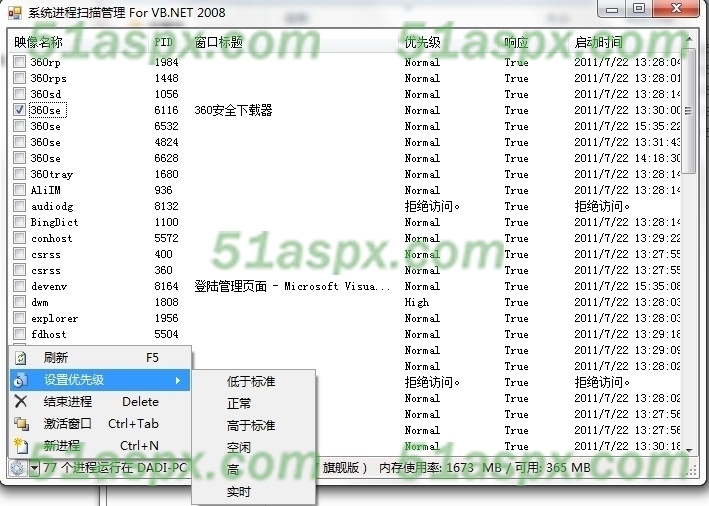Click the scrollbar up arrow

click(x=689, y=39)
